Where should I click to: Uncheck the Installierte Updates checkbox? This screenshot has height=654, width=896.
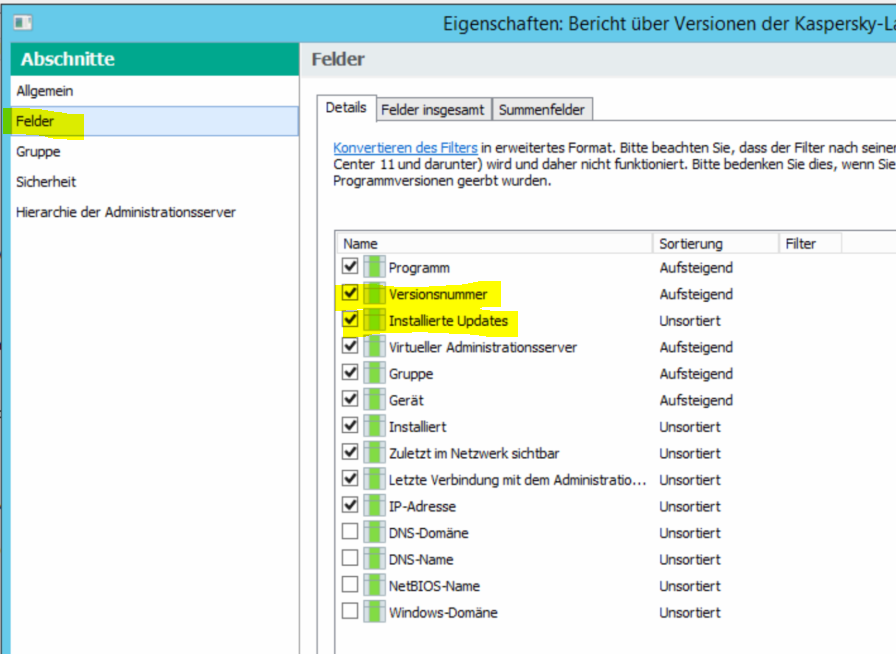tap(350, 319)
